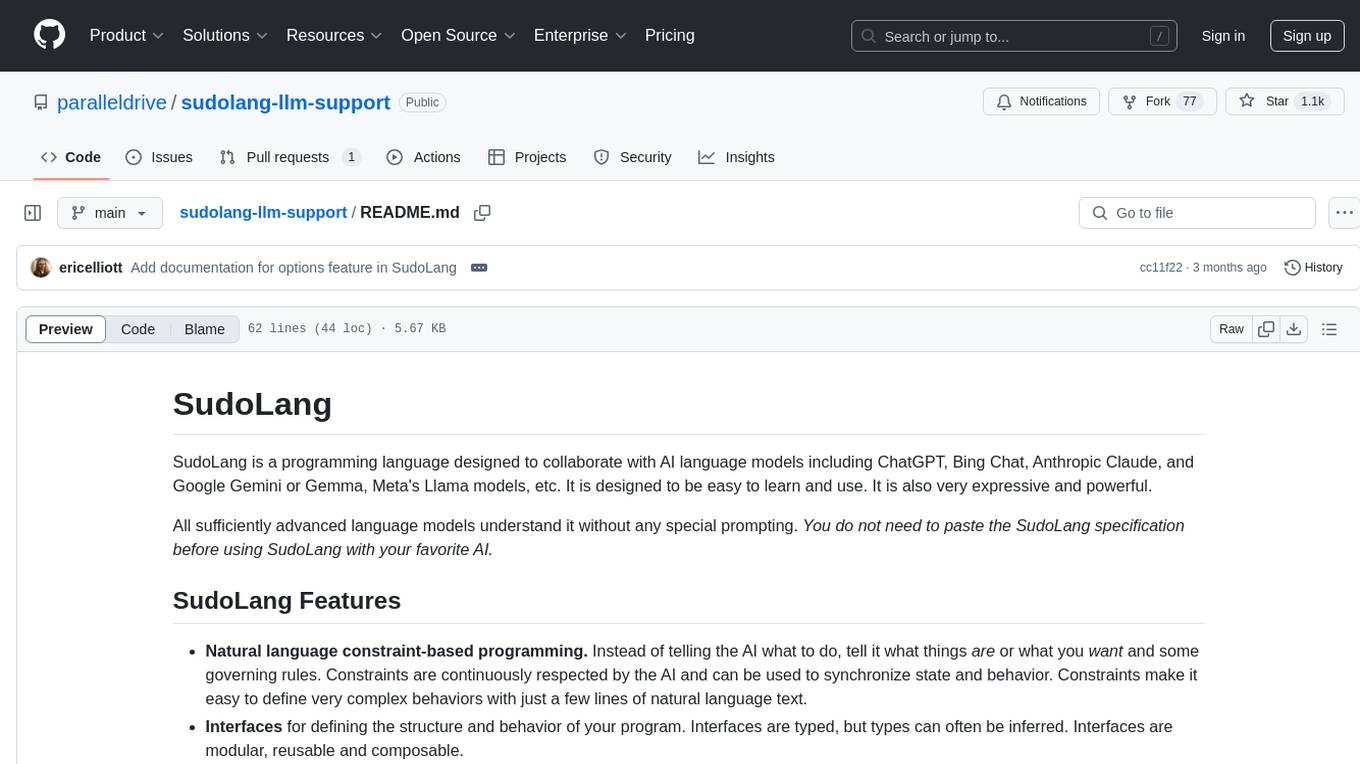The width and height of the screenshot is (1360, 764).
Task: Expand the Enterprise menu
Action: pyautogui.click(x=580, y=35)
